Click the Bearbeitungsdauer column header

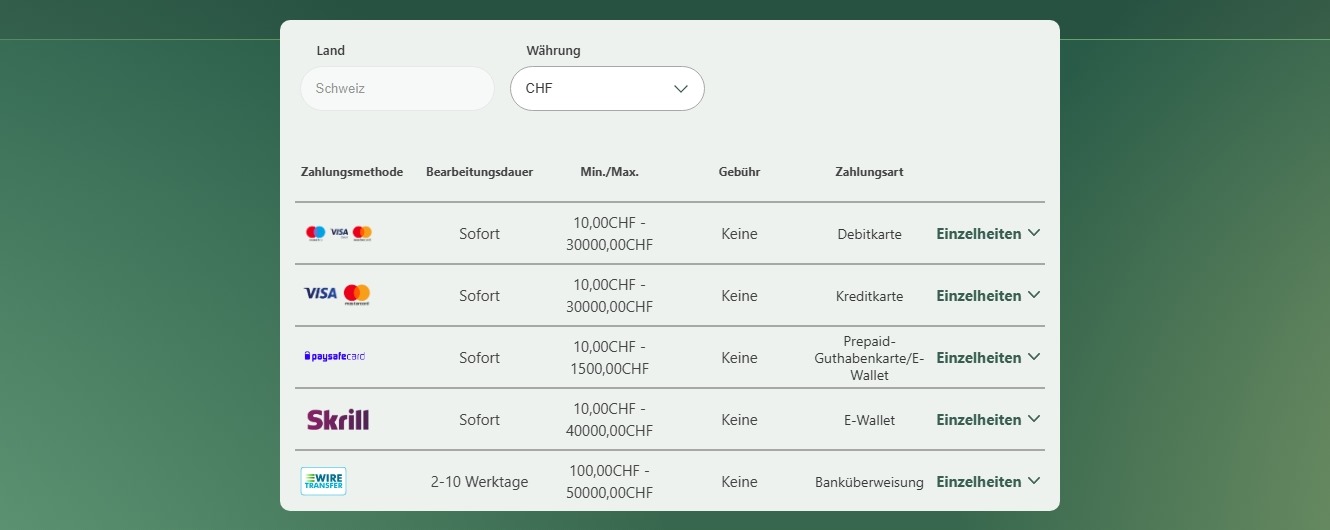480,172
